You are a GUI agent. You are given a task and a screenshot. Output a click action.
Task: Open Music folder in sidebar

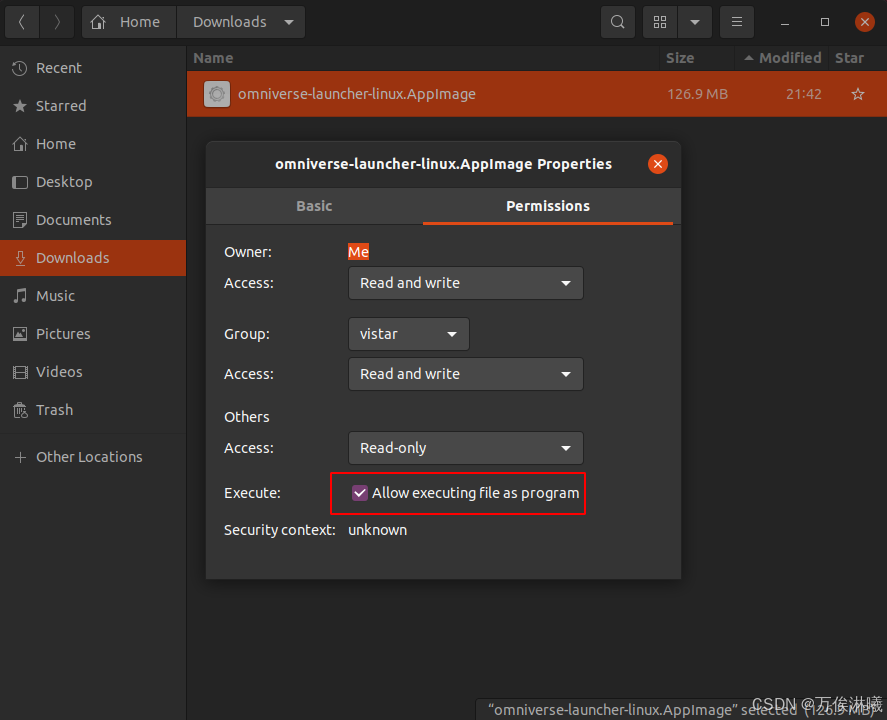93,296
